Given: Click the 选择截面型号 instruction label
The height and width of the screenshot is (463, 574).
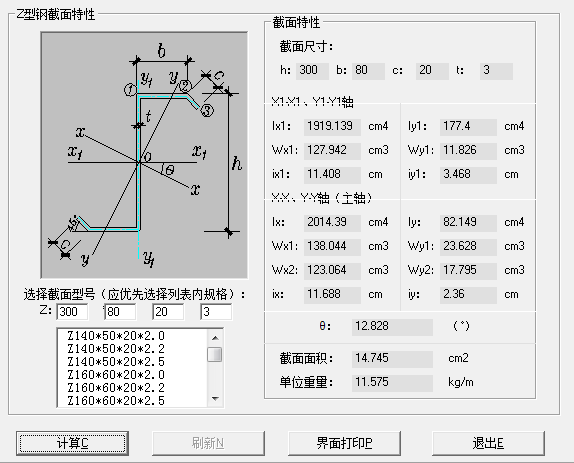Looking at the screenshot, I should coord(134,294).
